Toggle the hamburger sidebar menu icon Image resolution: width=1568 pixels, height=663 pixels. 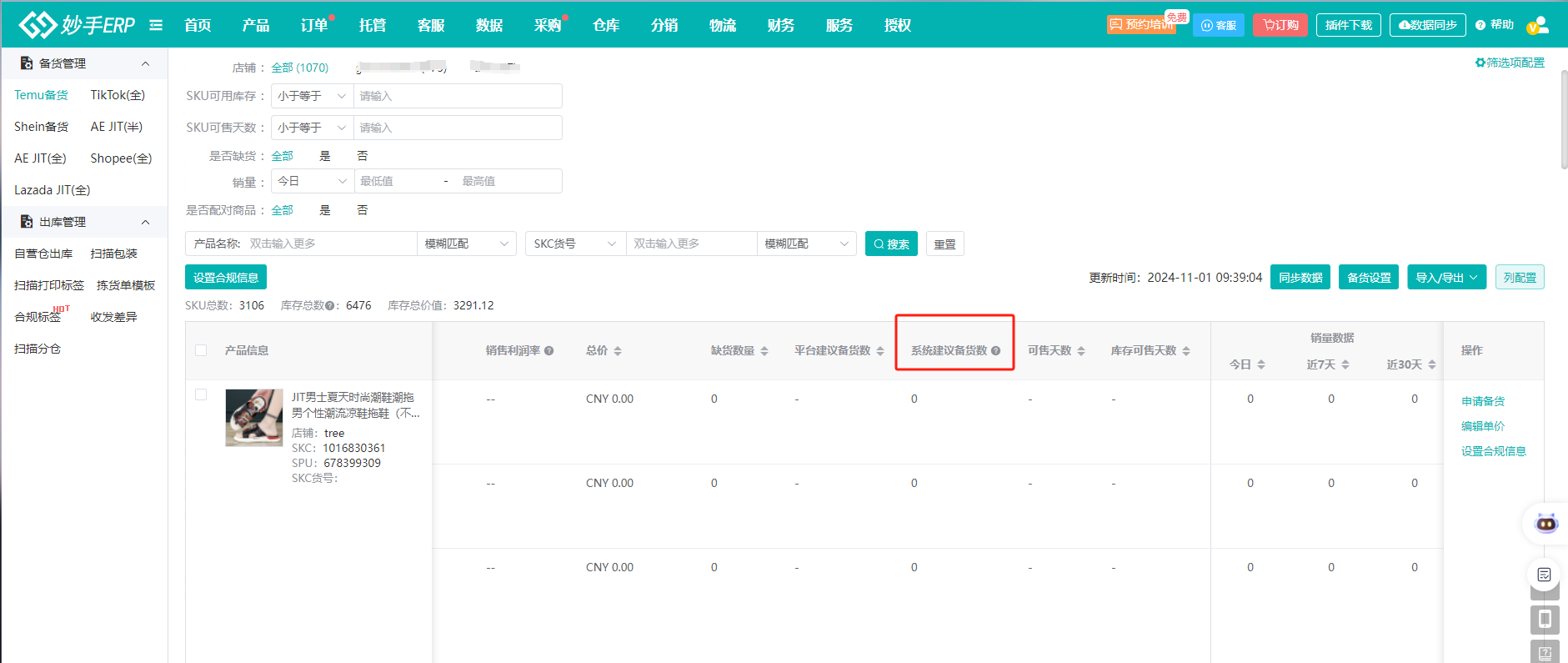click(156, 25)
